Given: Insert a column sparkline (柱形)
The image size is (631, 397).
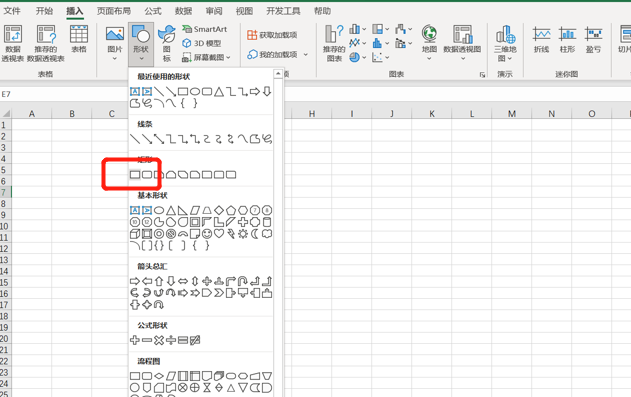Looking at the screenshot, I should pyautogui.click(x=567, y=39).
